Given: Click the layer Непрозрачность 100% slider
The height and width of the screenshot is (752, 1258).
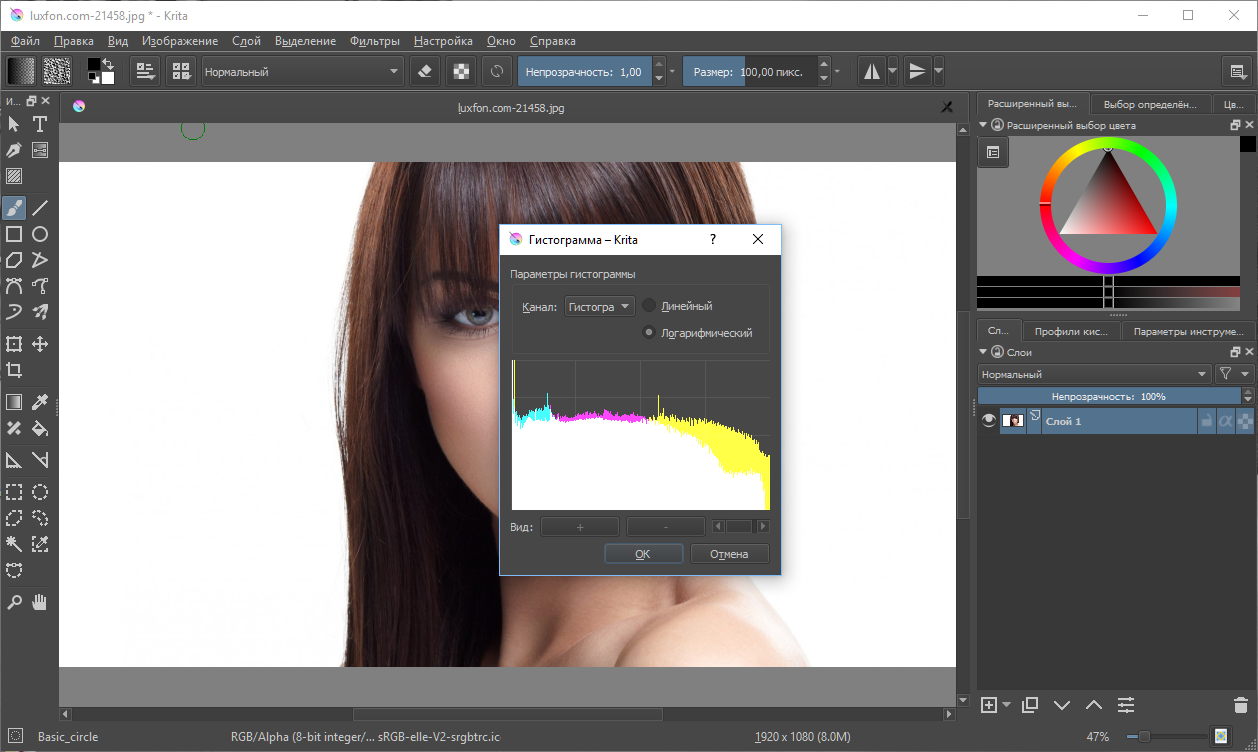Looking at the screenshot, I should 1108,396.
